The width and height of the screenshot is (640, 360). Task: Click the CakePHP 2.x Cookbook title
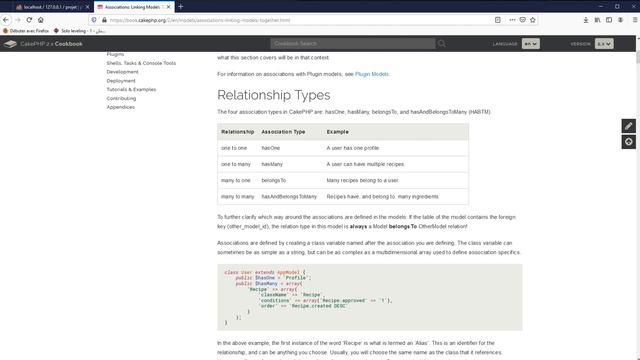[51, 44]
